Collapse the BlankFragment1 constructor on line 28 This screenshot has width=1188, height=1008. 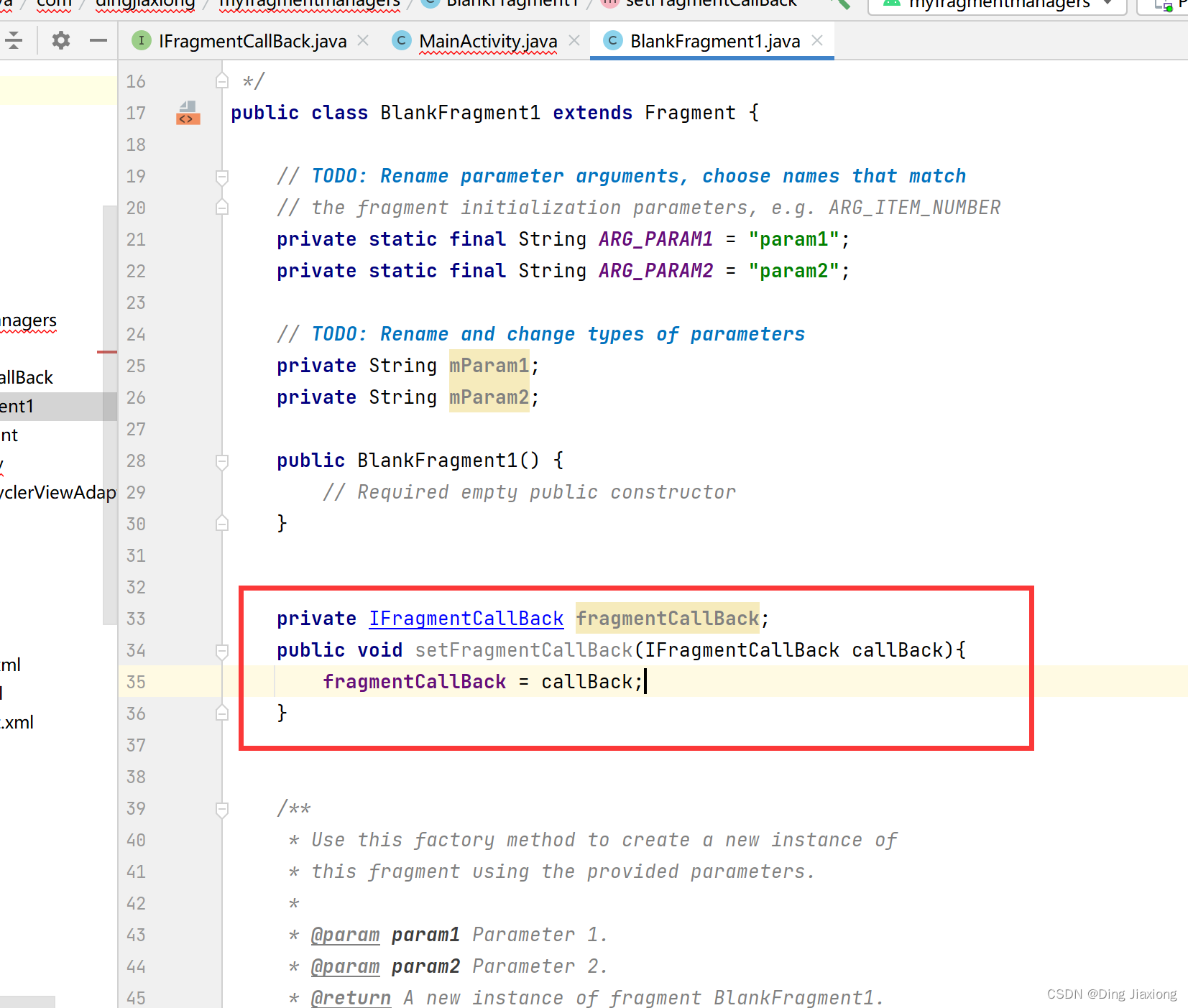point(222,461)
